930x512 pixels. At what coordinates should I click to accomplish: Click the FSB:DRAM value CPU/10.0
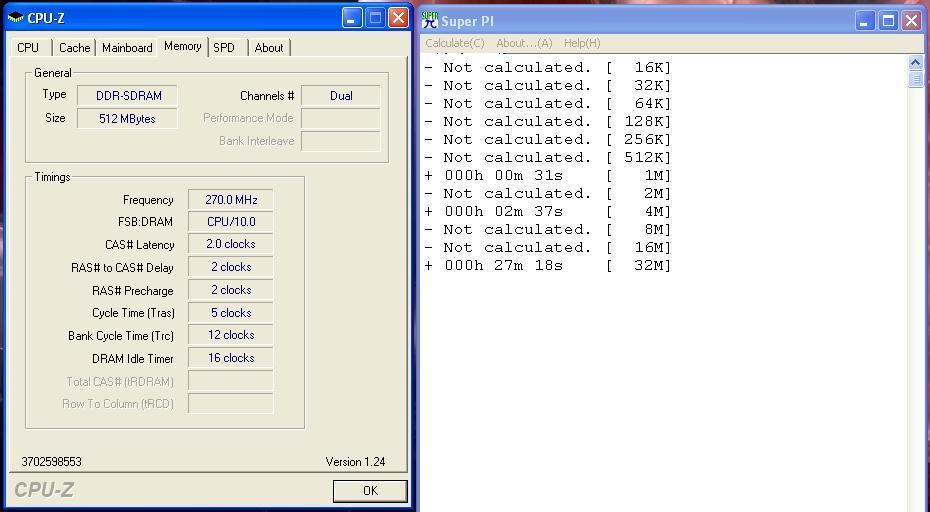(231, 222)
